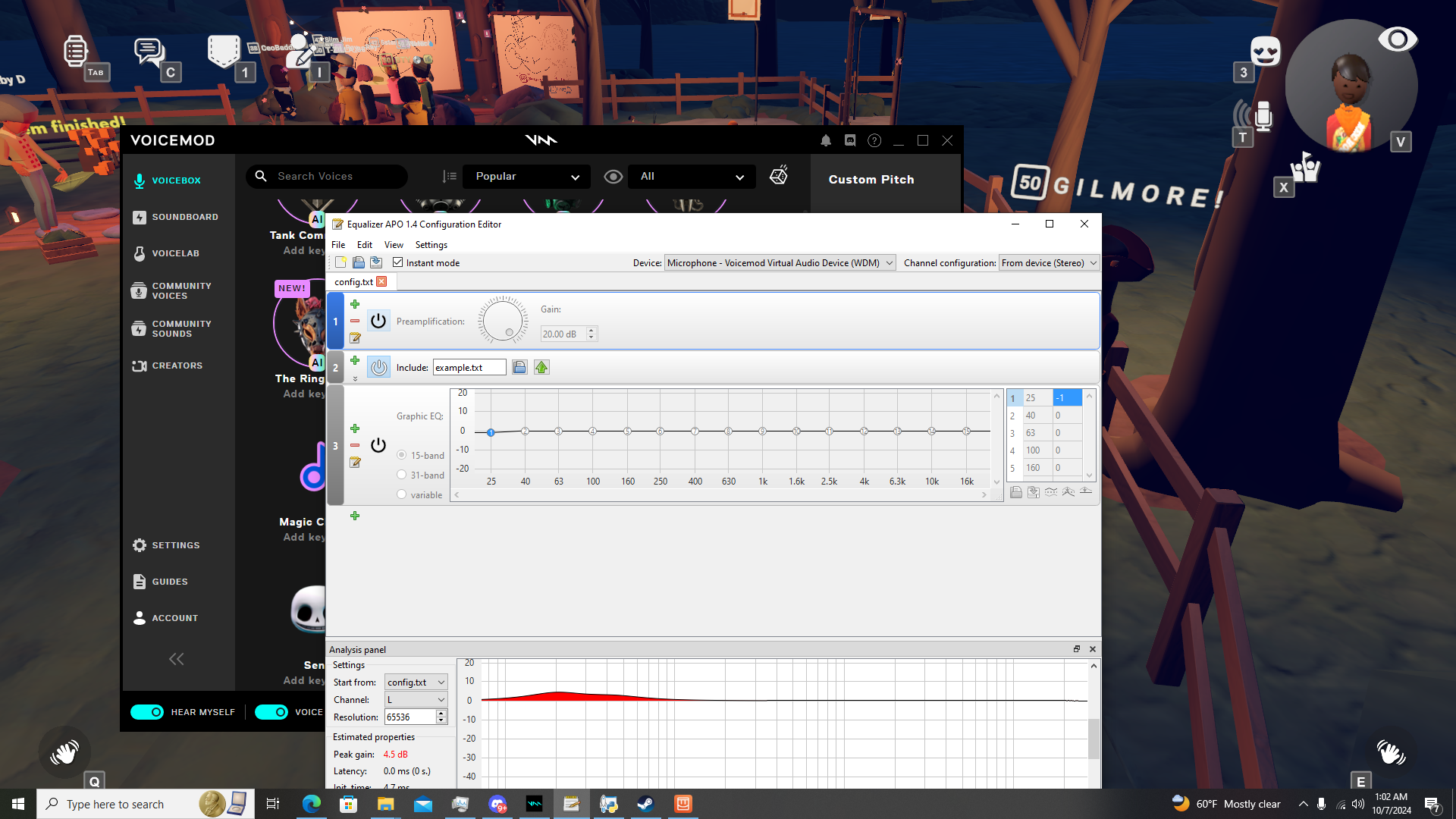Expand the Channel configuration dropdown
This screenshot has height=819, width=1456.
(x=1049, y=262)
